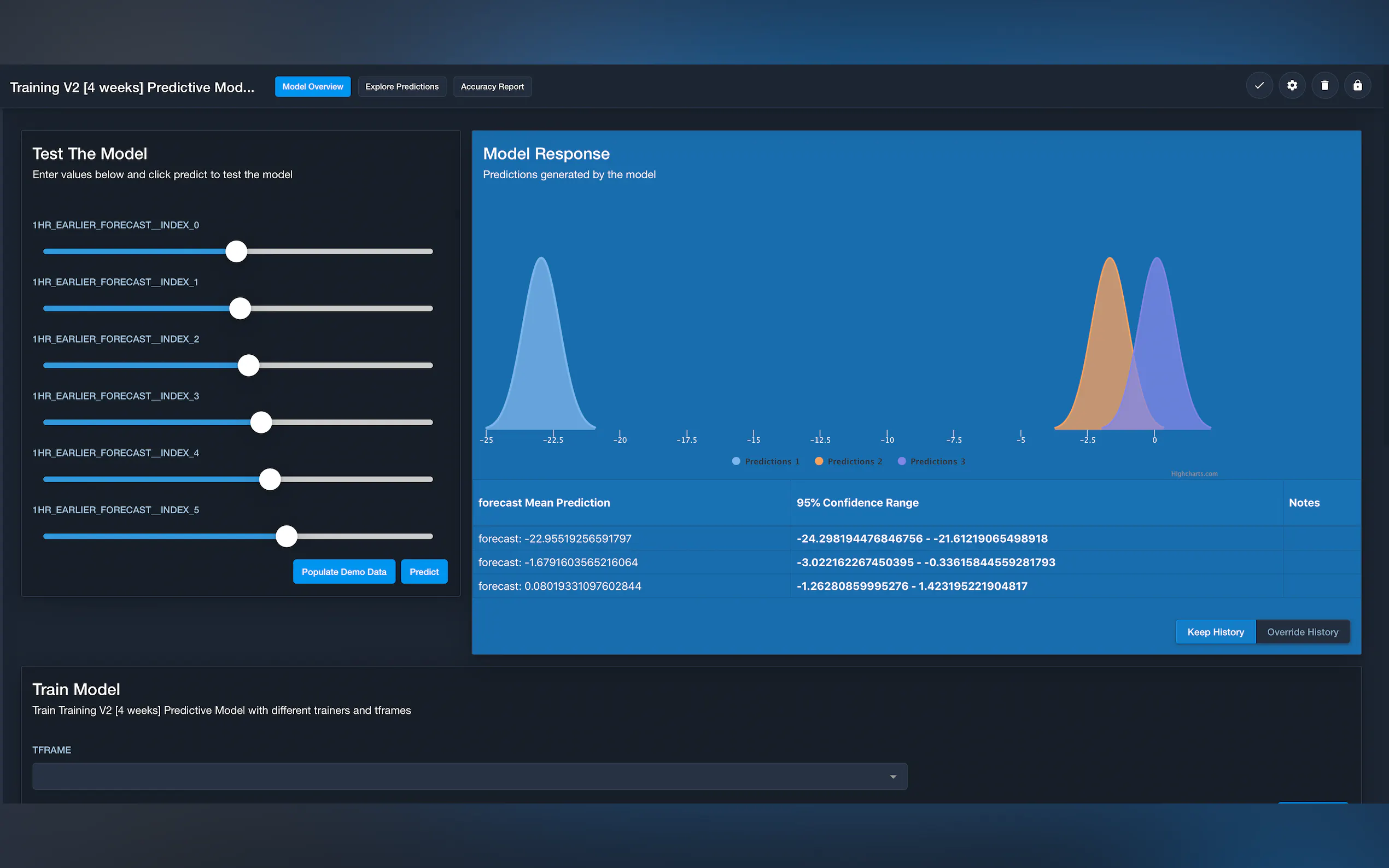Toggle Predictions 1 legend item
The image size is (1389, 868).
[x=766, y=461]
